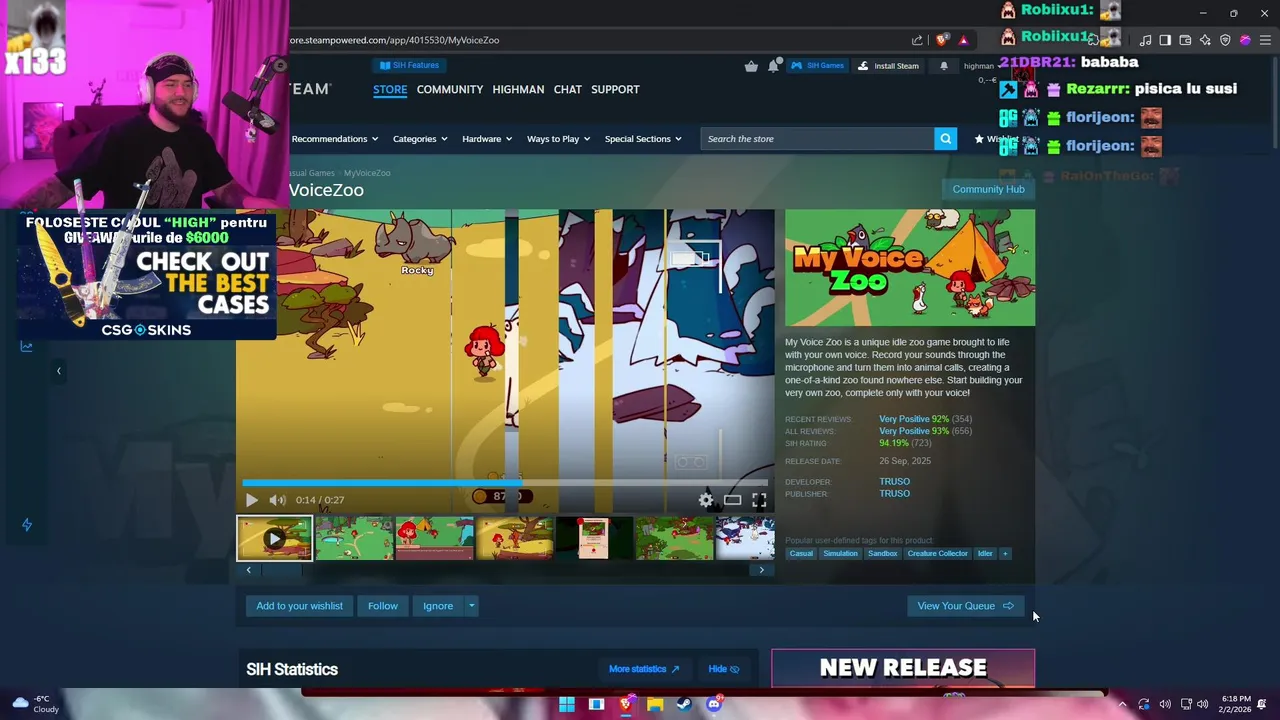Expand the Hardware dropdown
The width and height of the screenshot is (1280, 720).
[x=487, y=139]
